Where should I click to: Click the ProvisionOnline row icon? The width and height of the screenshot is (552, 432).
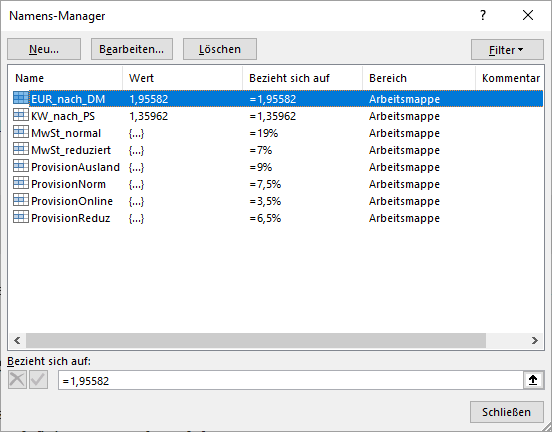pyautogui.click(x=21, y=200)
